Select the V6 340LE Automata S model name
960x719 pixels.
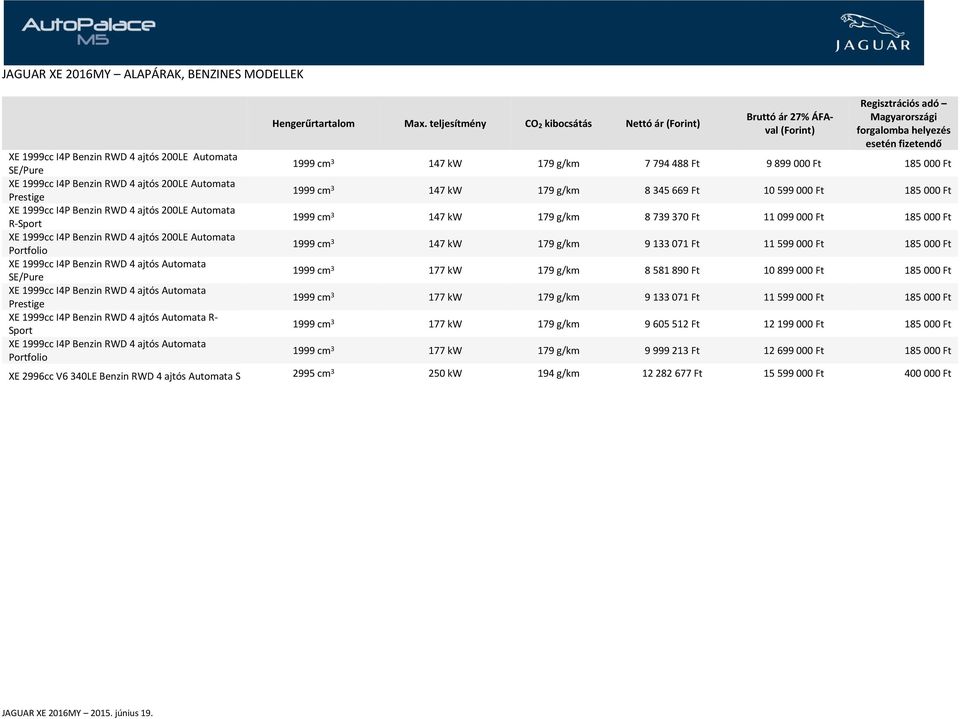pos(124,376)
